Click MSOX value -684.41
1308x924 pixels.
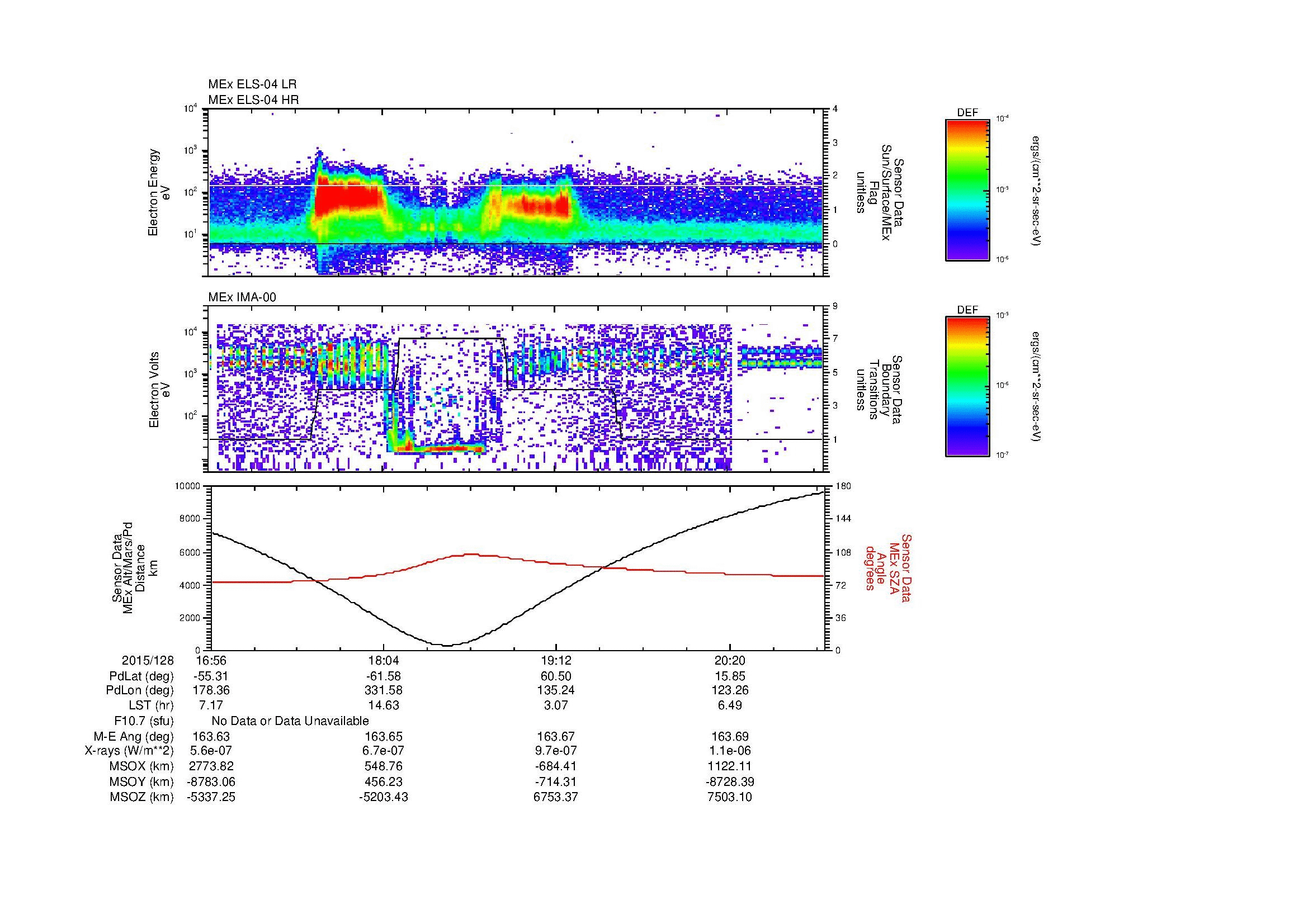point(556,766)
